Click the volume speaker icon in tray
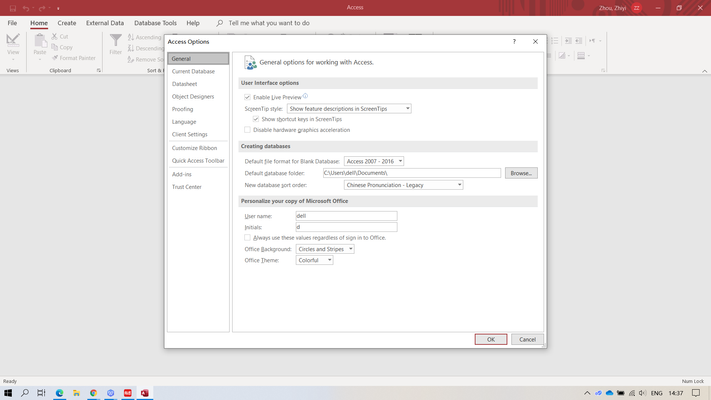The height and width of the screenshot is (400, 711). (x=643, y=393)
